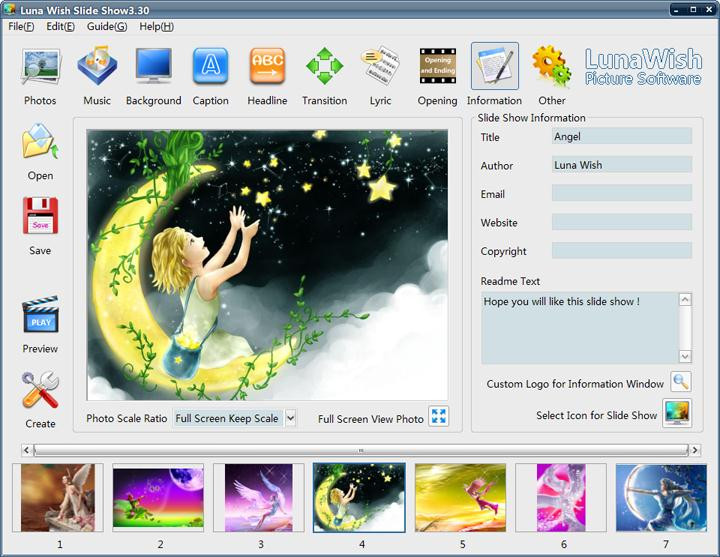720x557 pixels.
Task: Click the empty Email field
Action: click(x=622, y=193)
